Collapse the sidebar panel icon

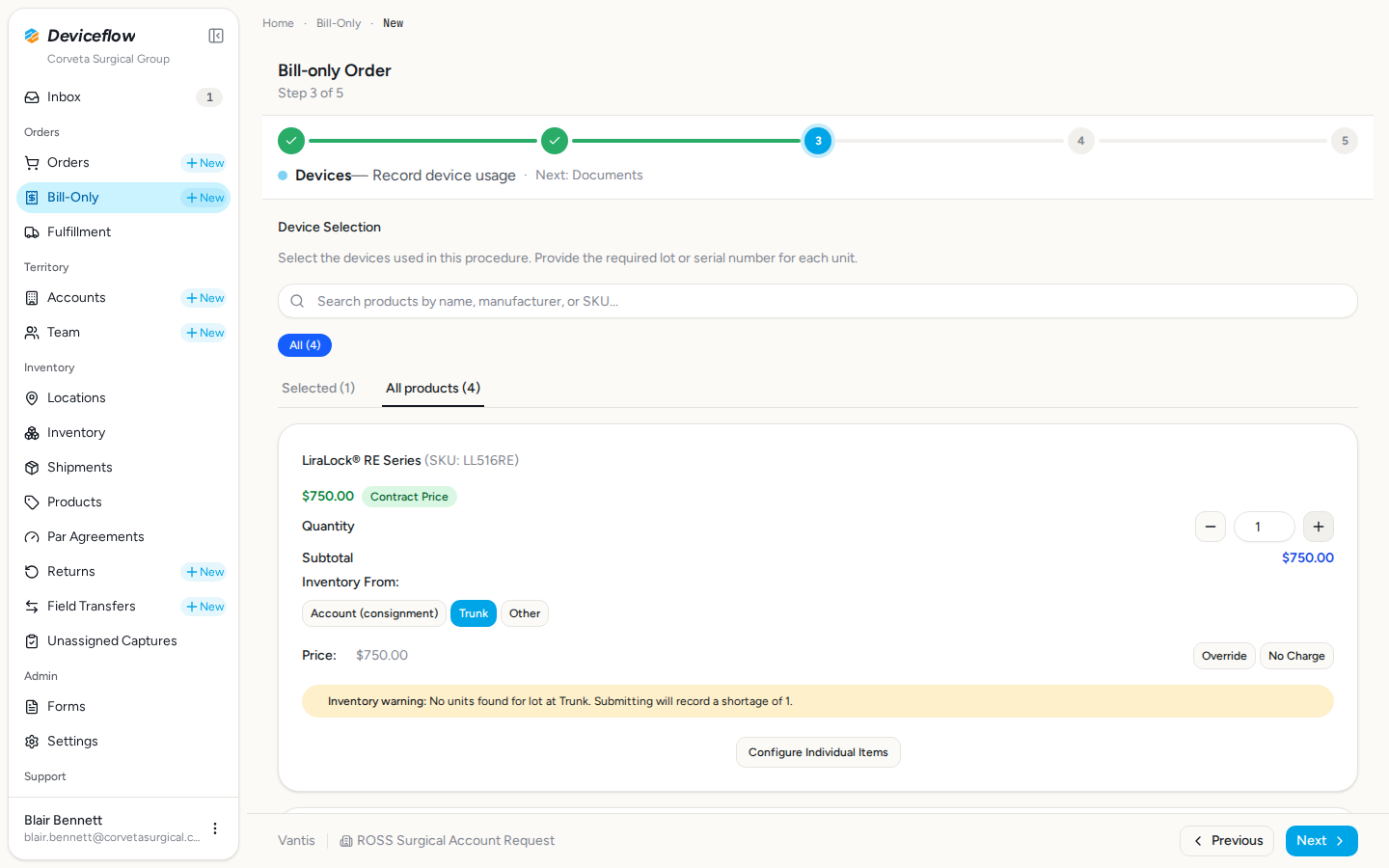[x=216, y=36]
